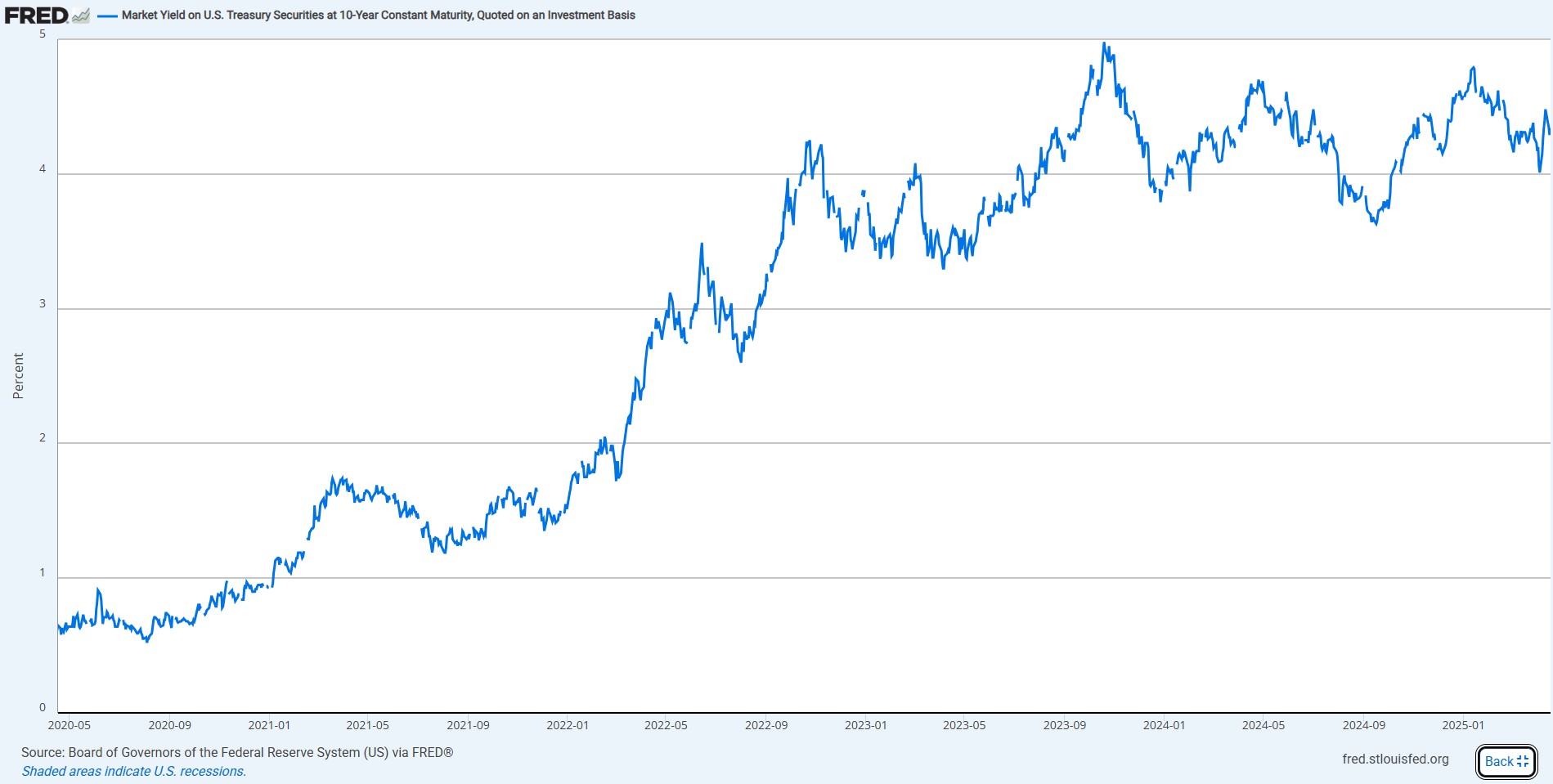Viewport: 1553px width, 784px height.
Task: Click the 2022-01 x-axis date label
Action: point(568,725)
